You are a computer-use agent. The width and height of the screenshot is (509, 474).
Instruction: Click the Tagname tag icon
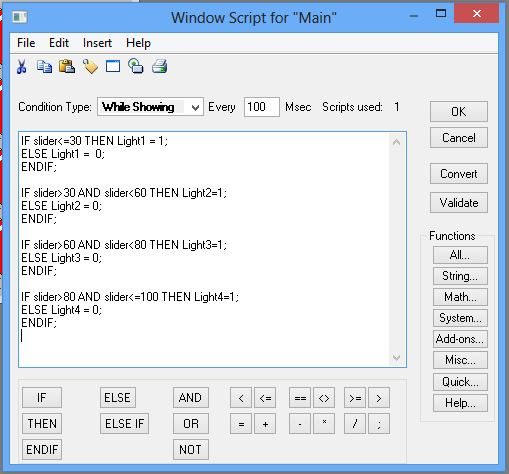click(x=90, y=66)
